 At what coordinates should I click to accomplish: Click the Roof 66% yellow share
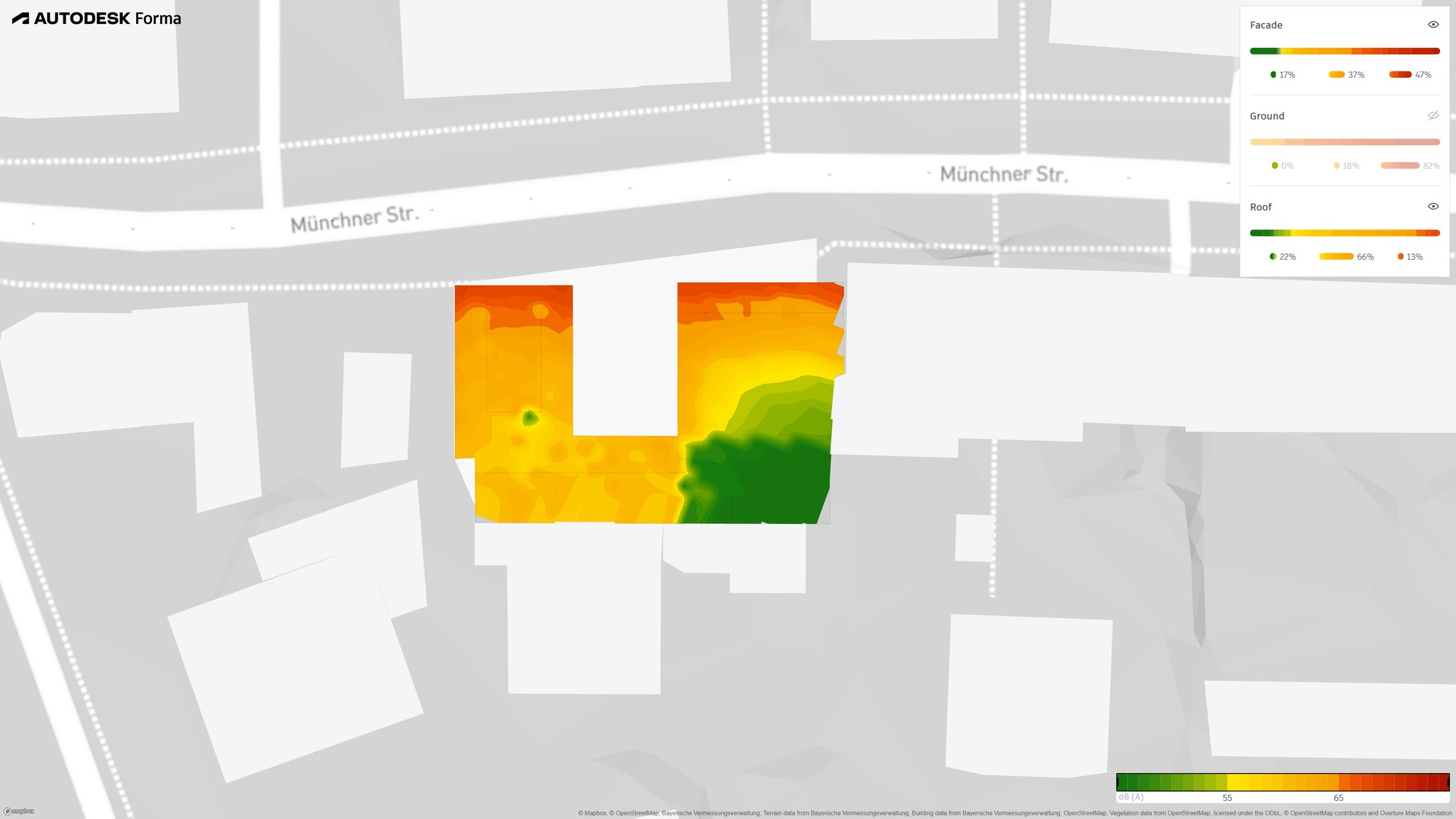pos(1347,257)
